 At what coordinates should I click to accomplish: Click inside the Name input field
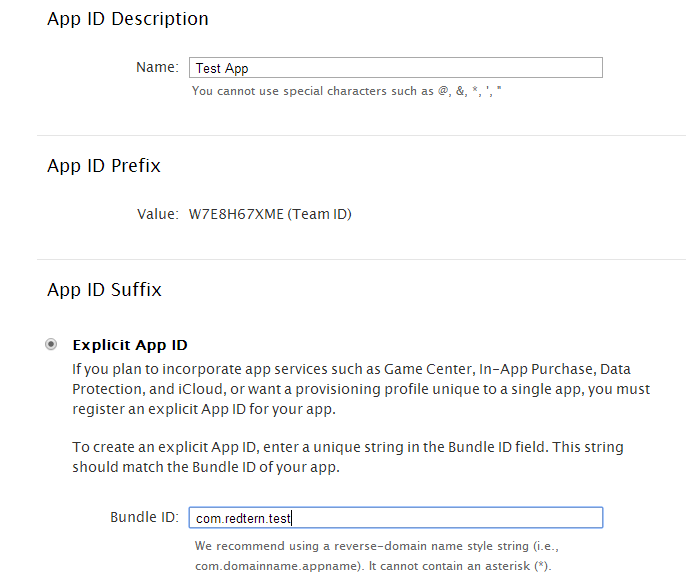click(x=396, y=68)
